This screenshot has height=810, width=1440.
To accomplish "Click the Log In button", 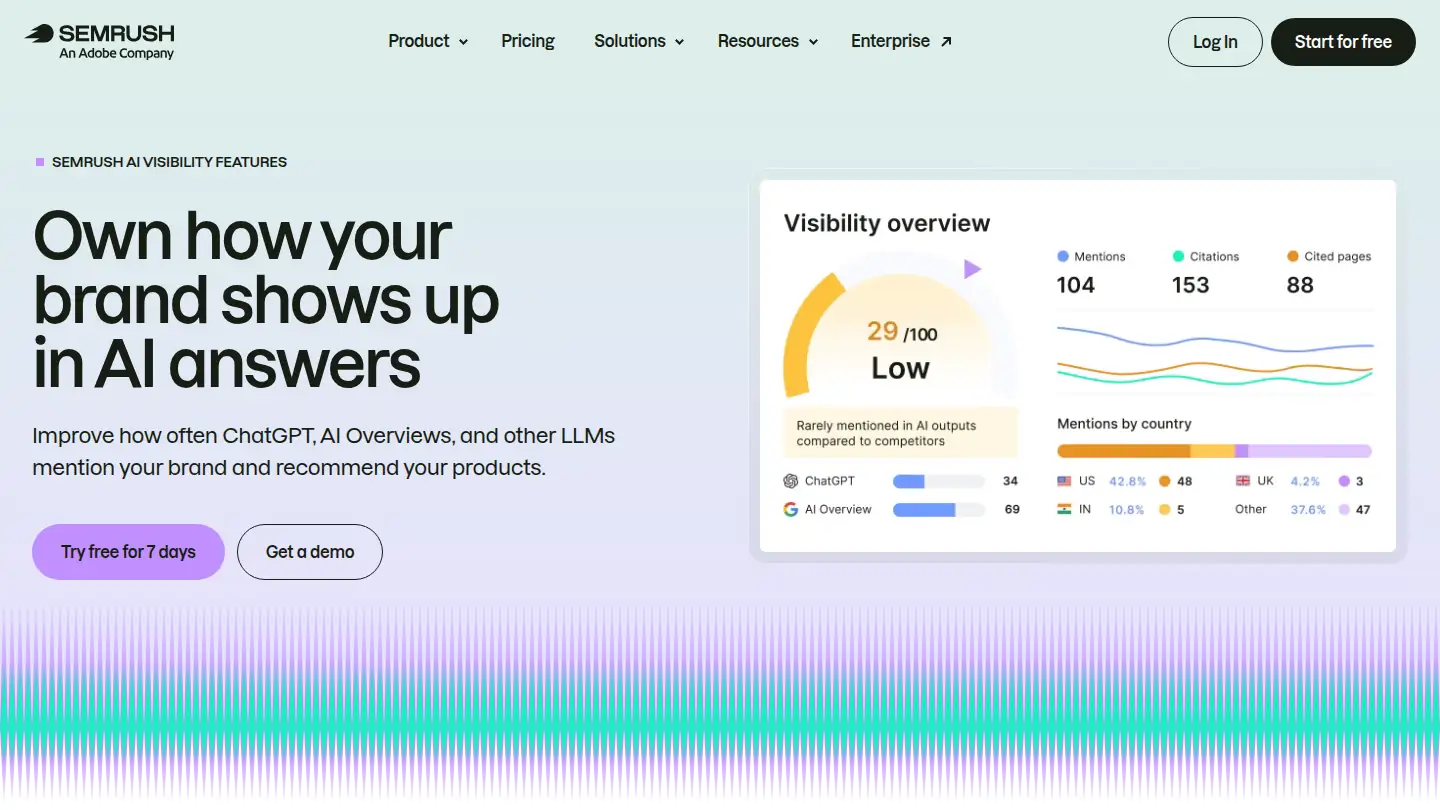I will (x=1215, y=42).
